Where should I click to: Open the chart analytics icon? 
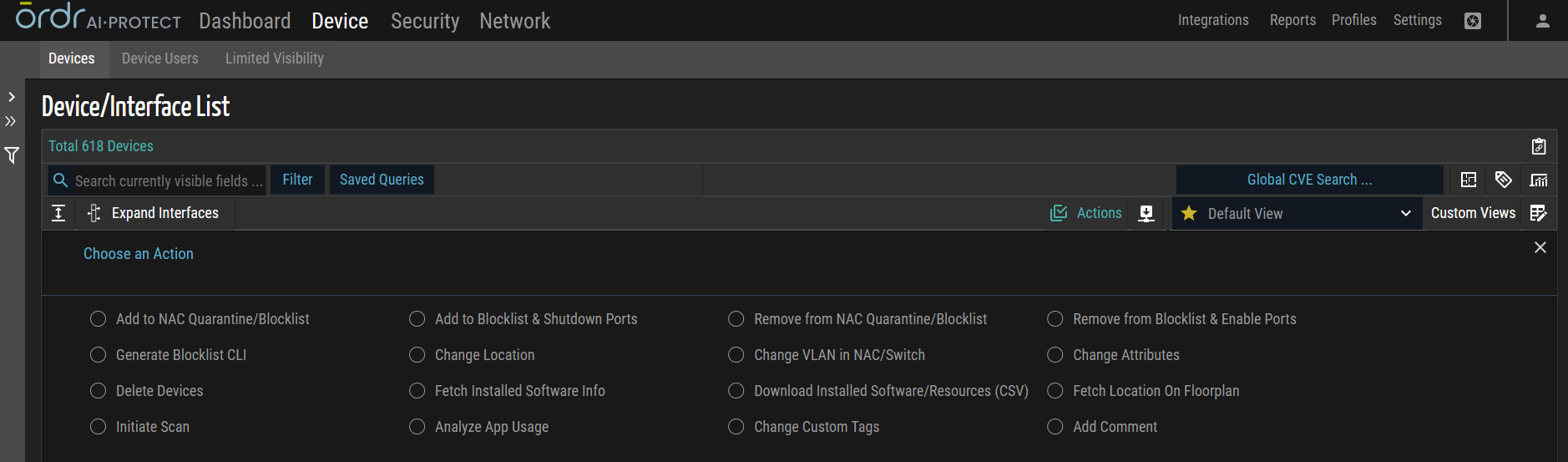(1539, 180)
